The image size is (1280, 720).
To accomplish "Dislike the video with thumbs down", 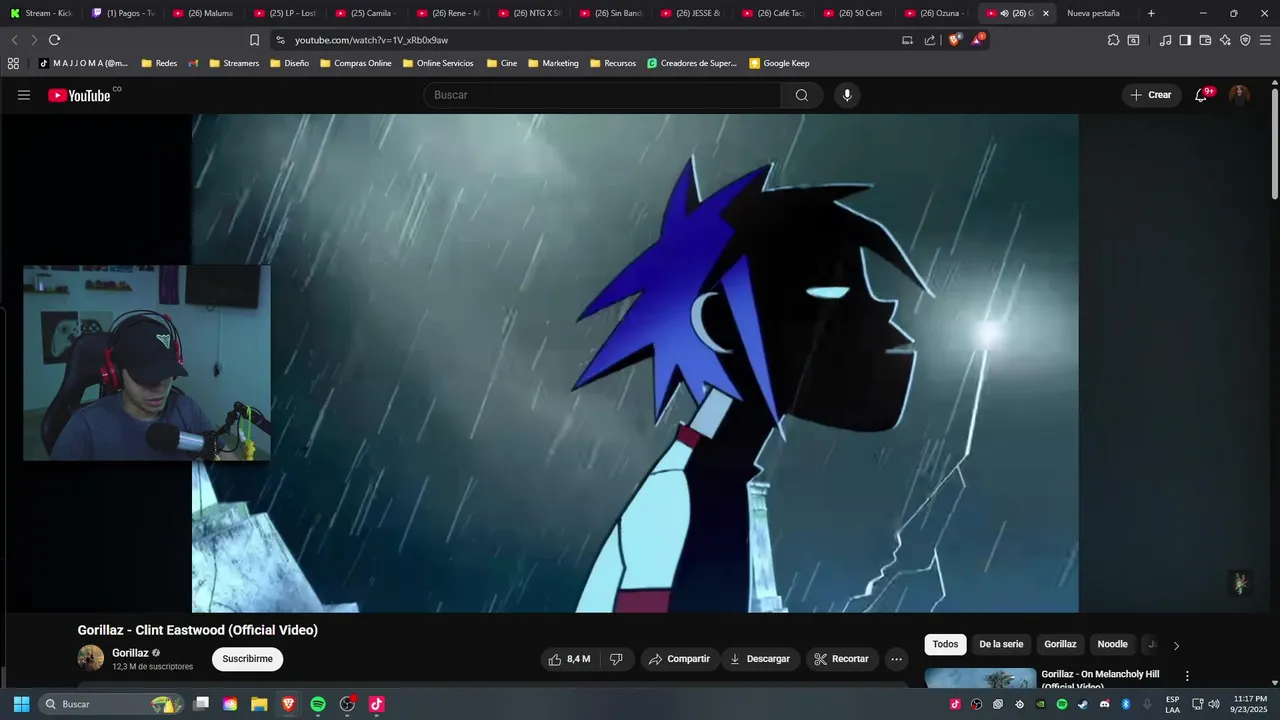I will pyautogui.click(x=616, y=659).
